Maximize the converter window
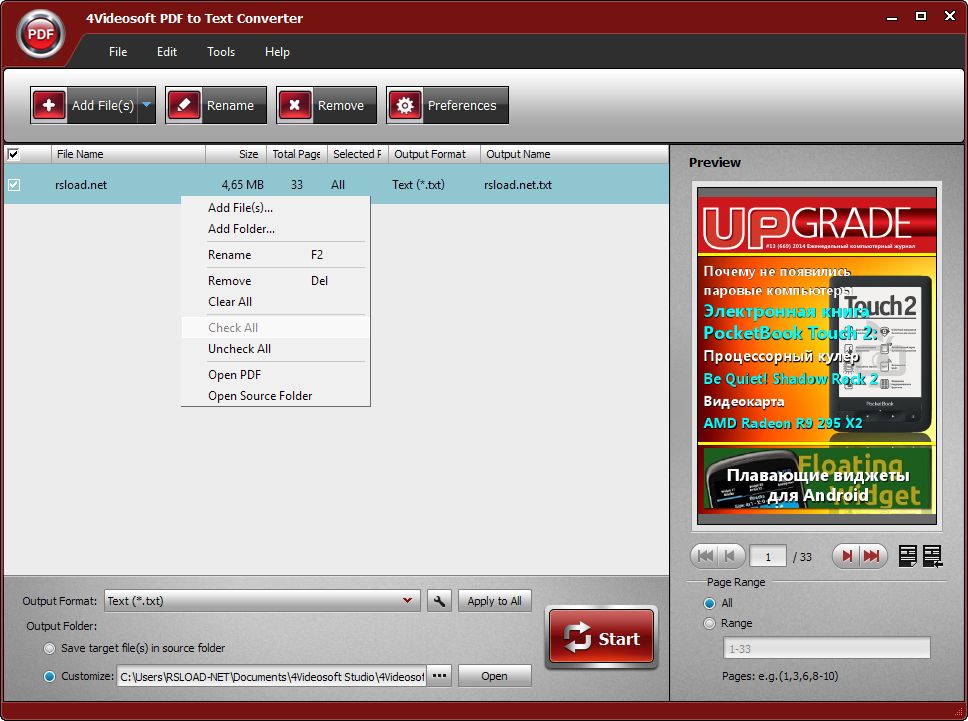This screenshot has width=968, height=721. click(x=921, y=17)
